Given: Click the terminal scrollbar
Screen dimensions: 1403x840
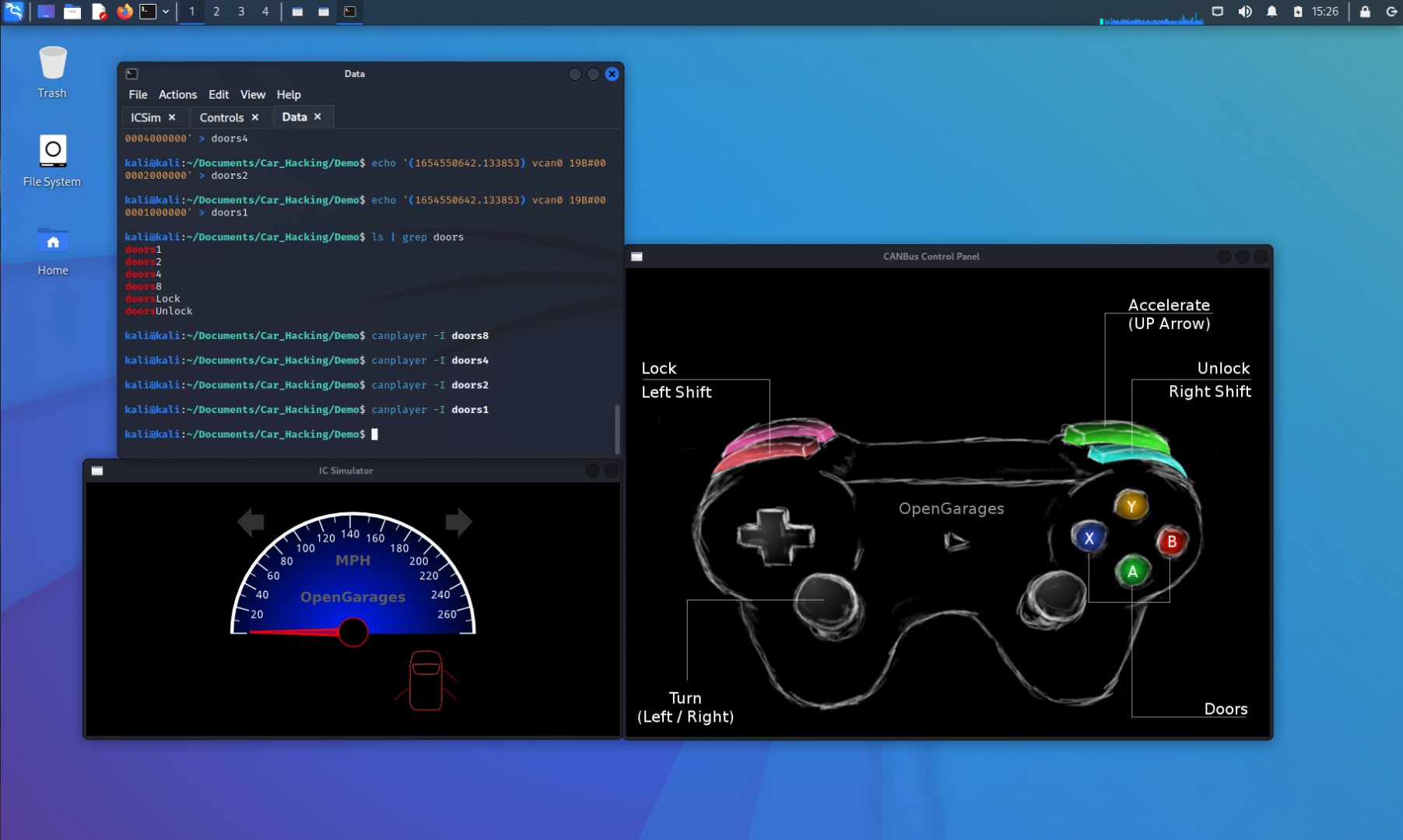Looking at the screenshot, I should (x=617, y=428).
